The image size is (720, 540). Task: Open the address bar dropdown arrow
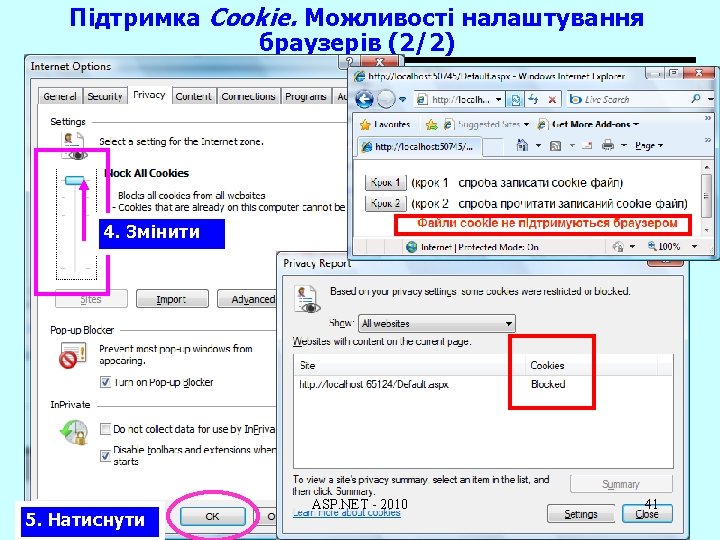pos(498,99)
